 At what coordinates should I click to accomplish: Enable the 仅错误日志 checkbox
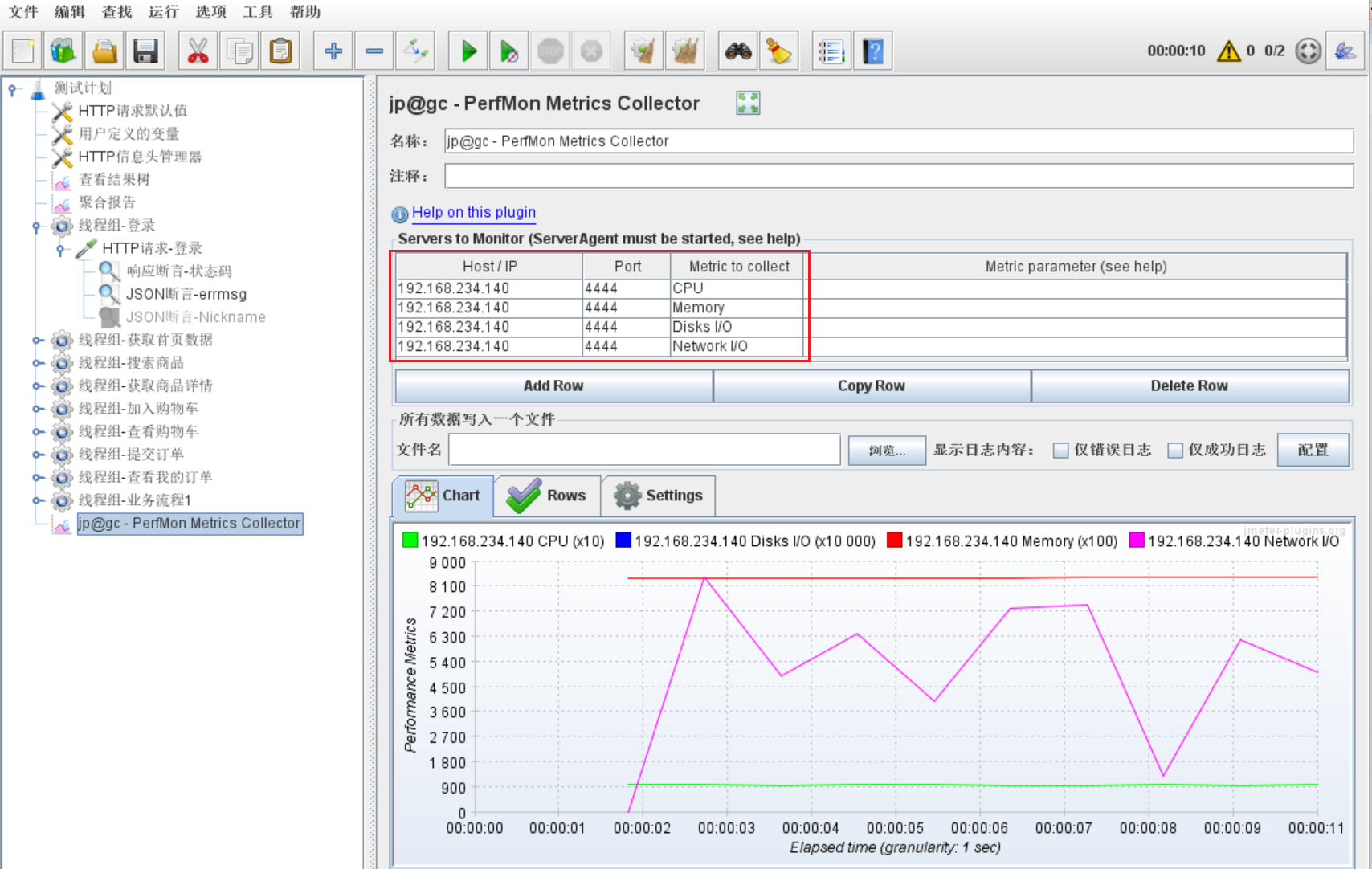tap(1060, 451)
